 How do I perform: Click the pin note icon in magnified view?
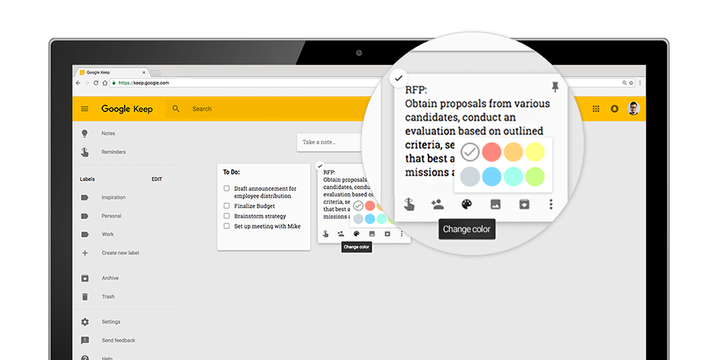point(556,87)
